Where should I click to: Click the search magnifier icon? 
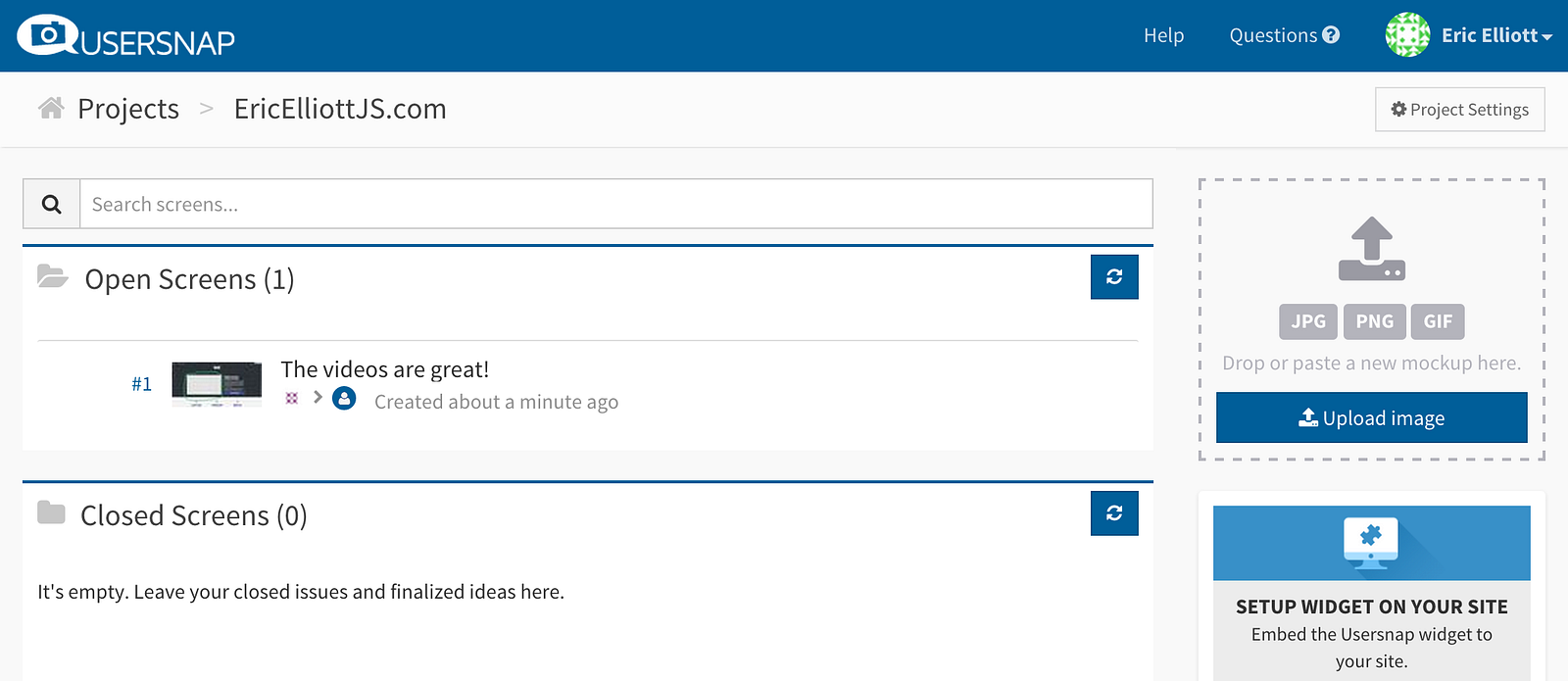point(52,204)
